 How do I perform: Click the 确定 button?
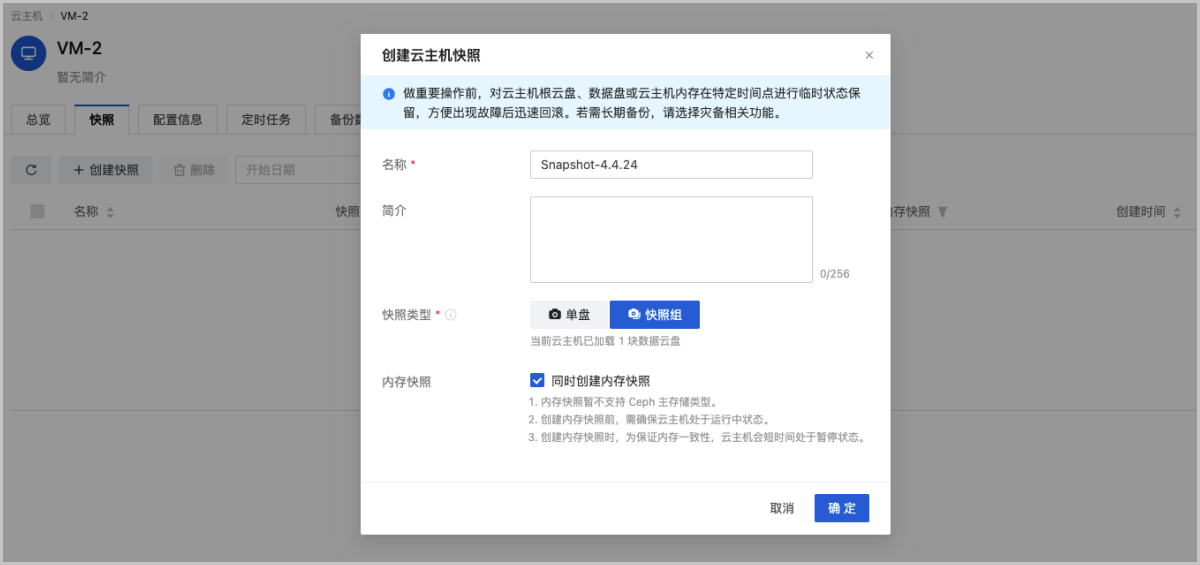click(841, 508)
